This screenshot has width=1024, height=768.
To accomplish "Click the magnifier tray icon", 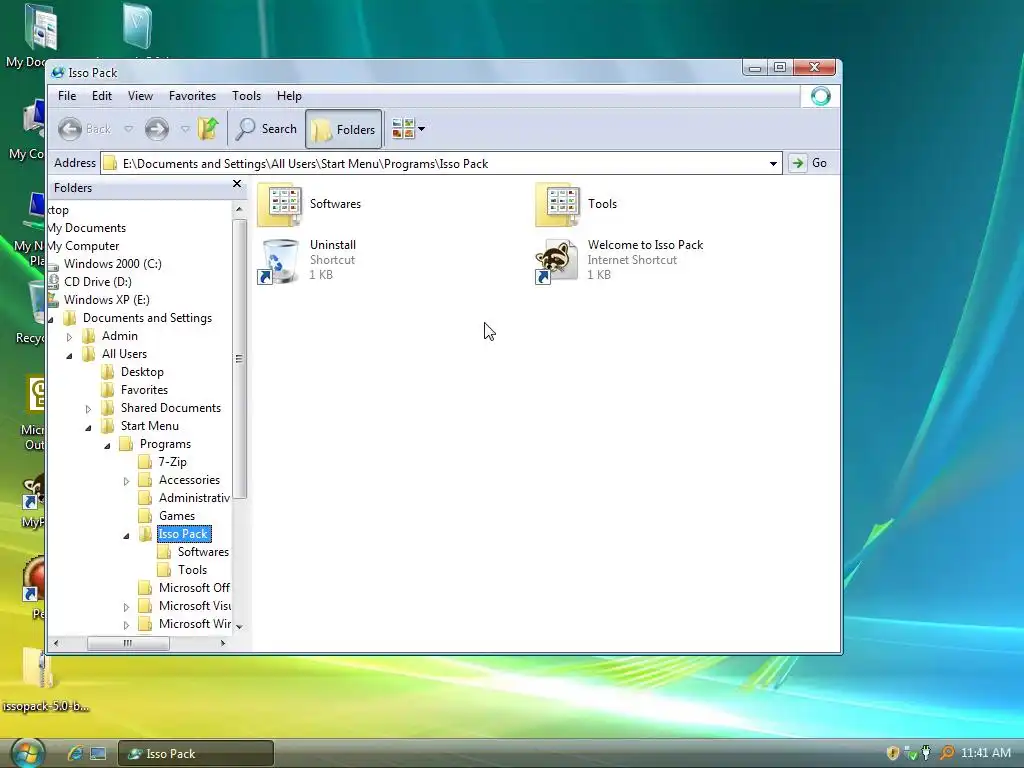I will 947,753.
